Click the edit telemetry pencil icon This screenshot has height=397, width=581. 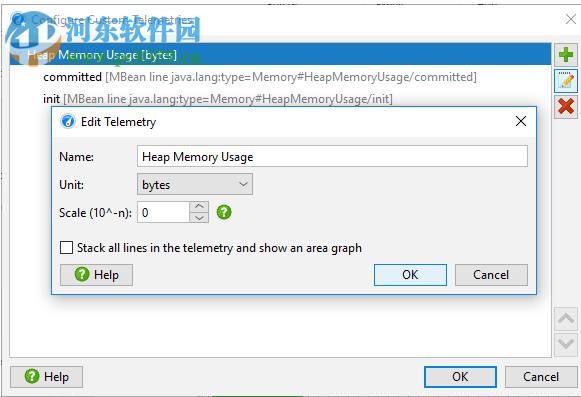point(566,81)
